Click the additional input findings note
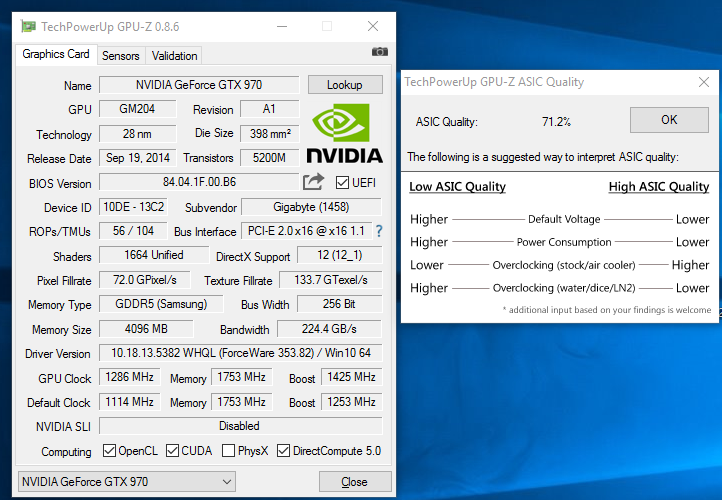Screen dimensions: 722x500 pos(607,310)
